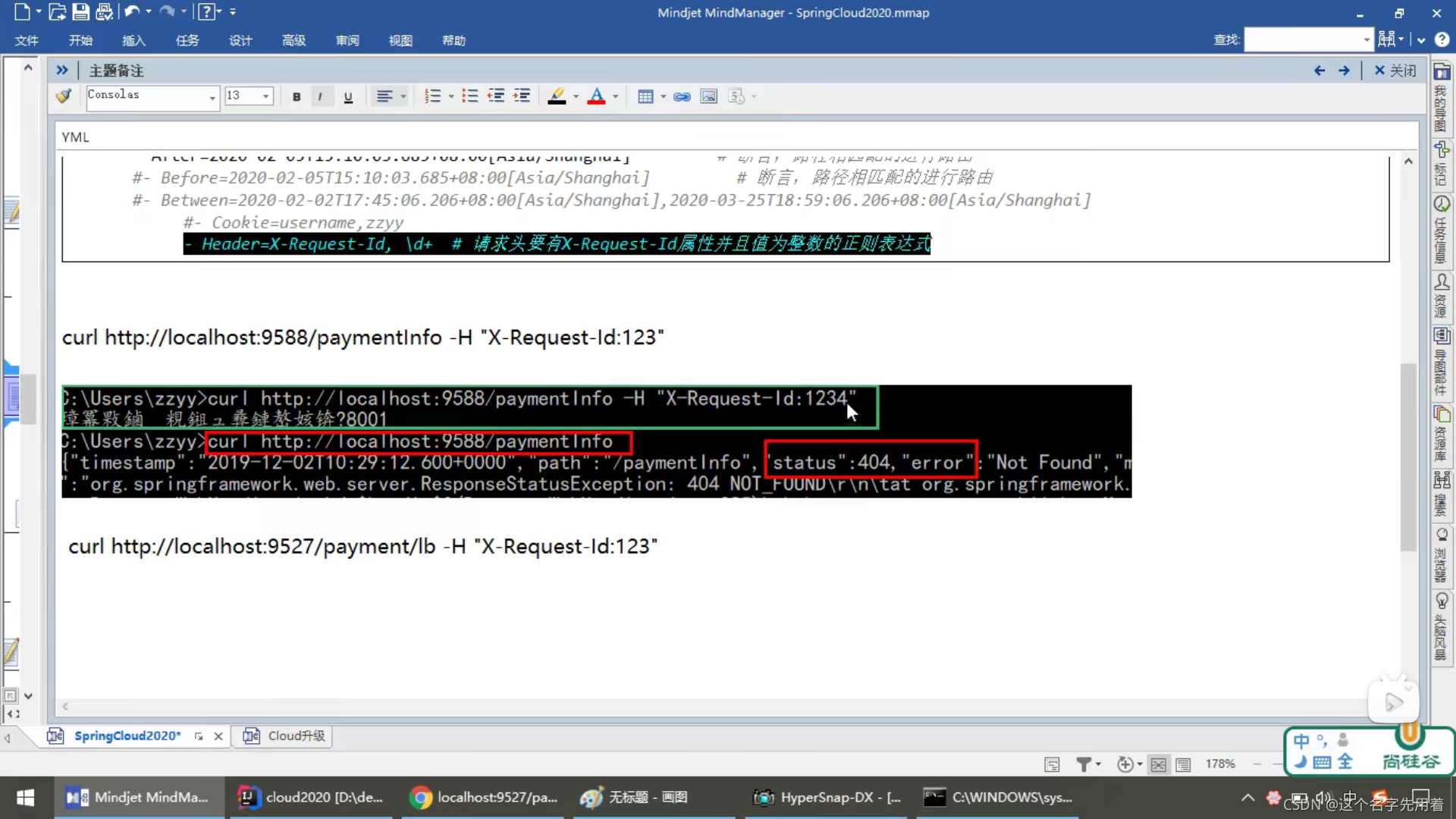Expand the alignment options arrow
Screen dimensions: 1456x819
tap(403, 96)
